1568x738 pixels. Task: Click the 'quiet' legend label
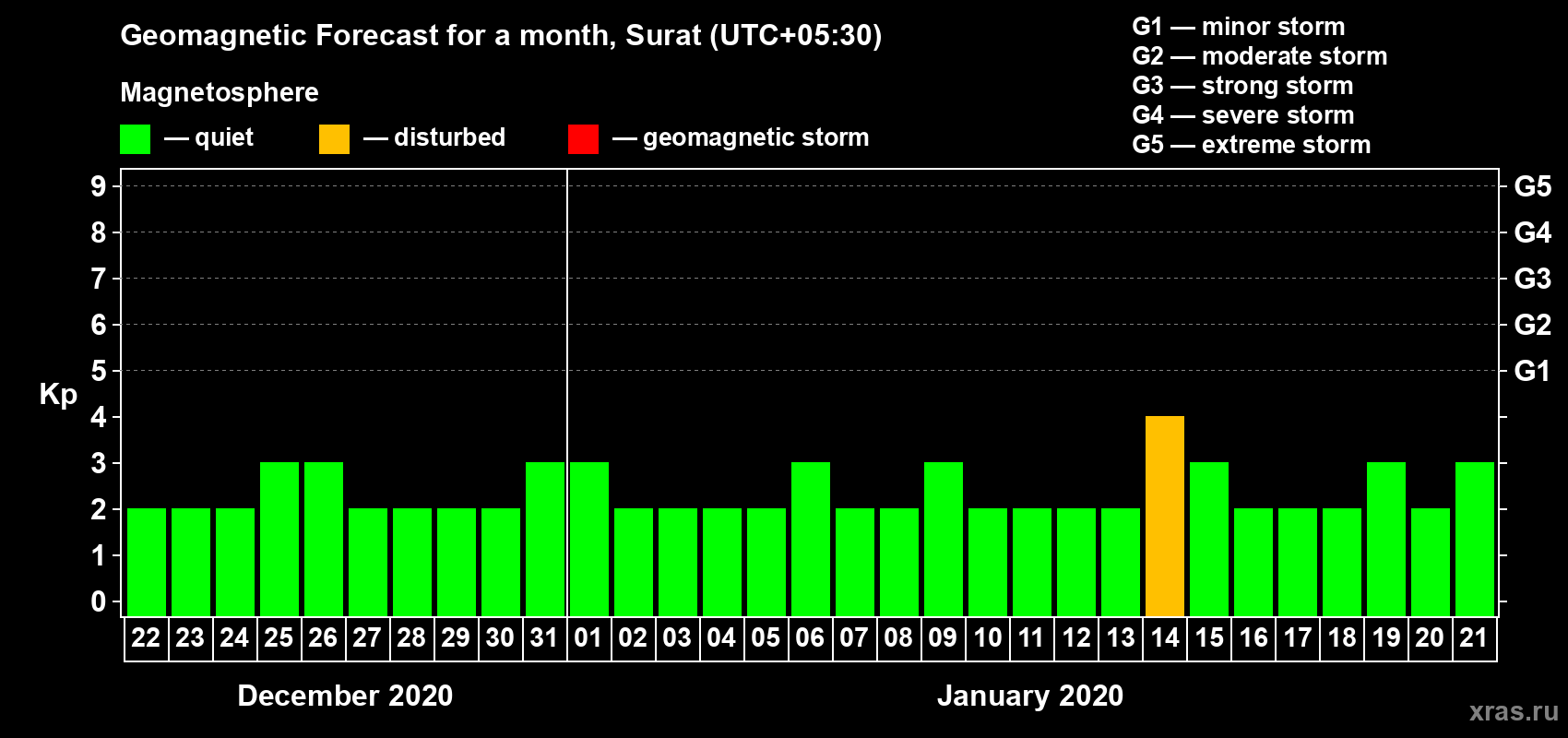point(224,137)
